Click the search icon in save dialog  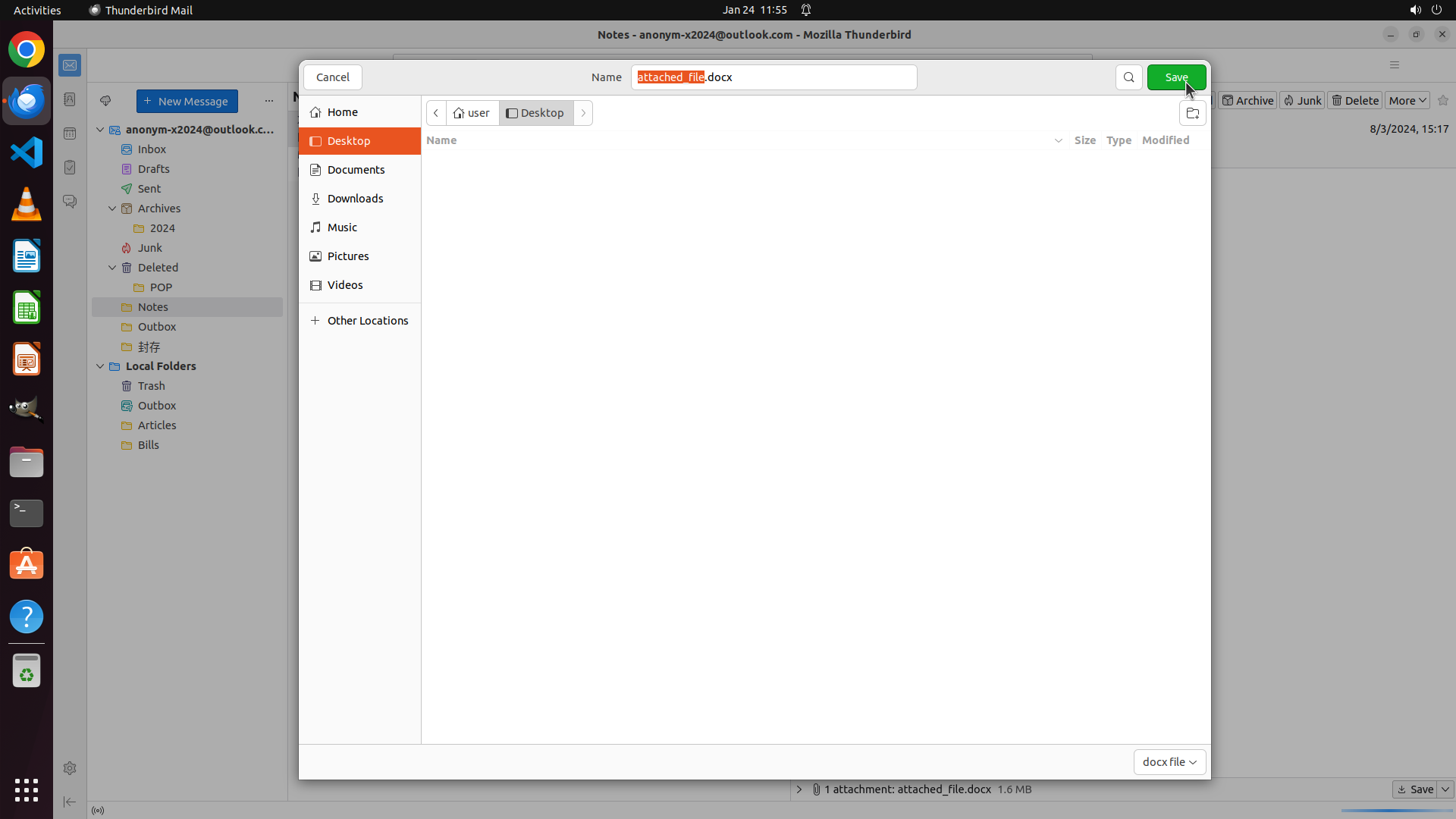coord(1128,77)
